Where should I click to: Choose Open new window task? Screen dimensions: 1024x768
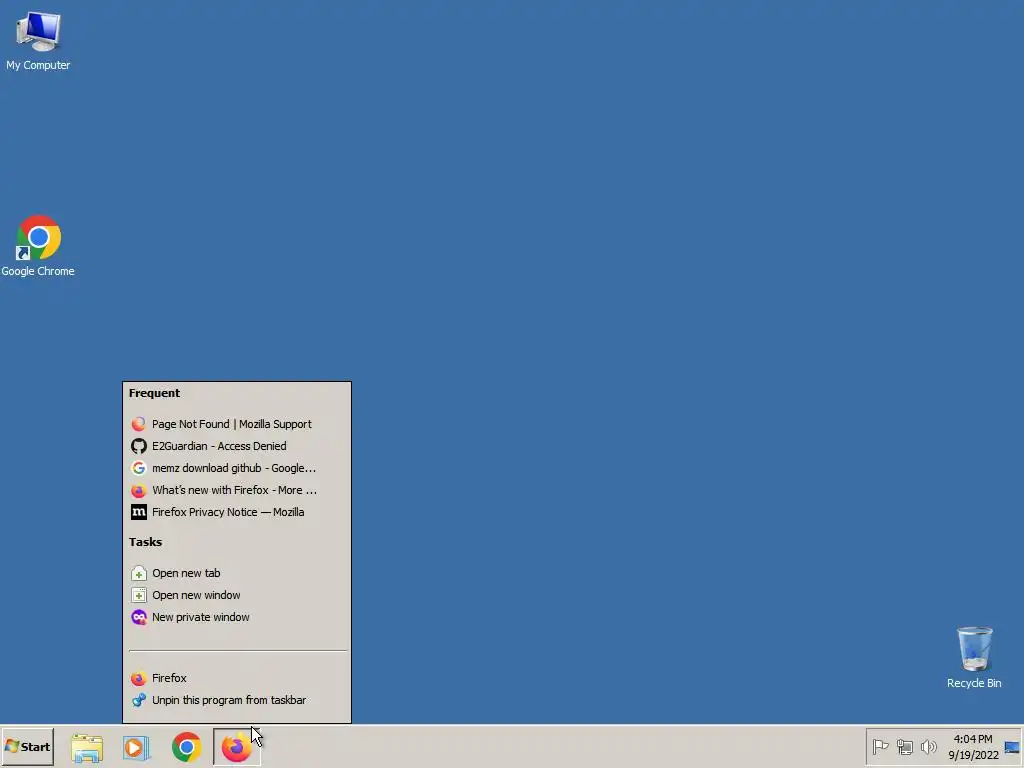(236, 595)
